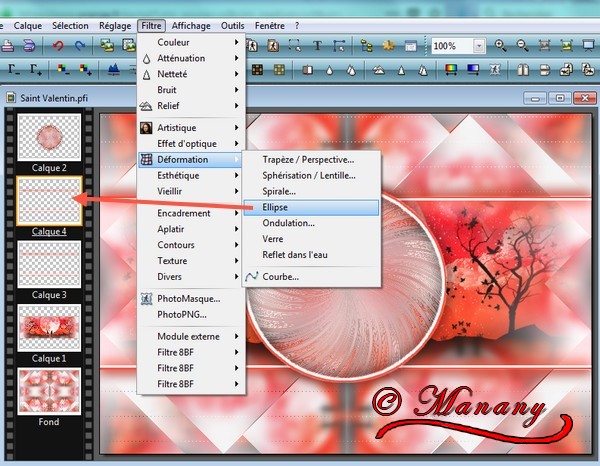Expand the Effet d'optique submenu
This screenshot has height=466, width=600.
tap(191, 143)
